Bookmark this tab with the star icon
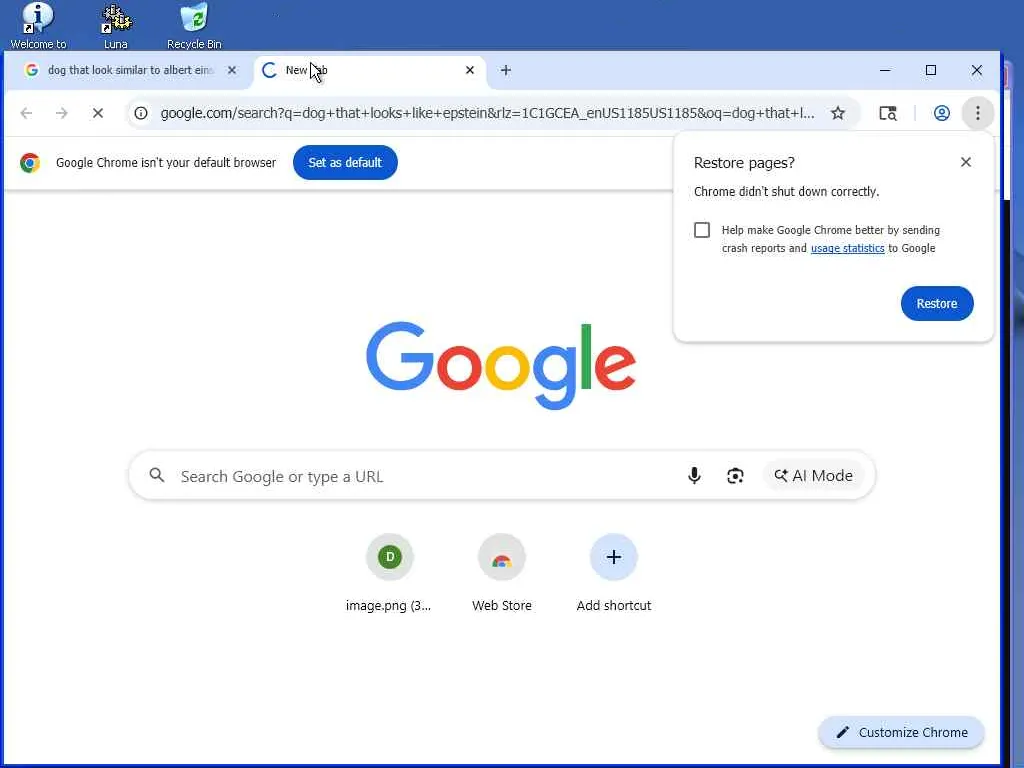This screenshot has height=768, width=1024. click(x=838, y=113)
